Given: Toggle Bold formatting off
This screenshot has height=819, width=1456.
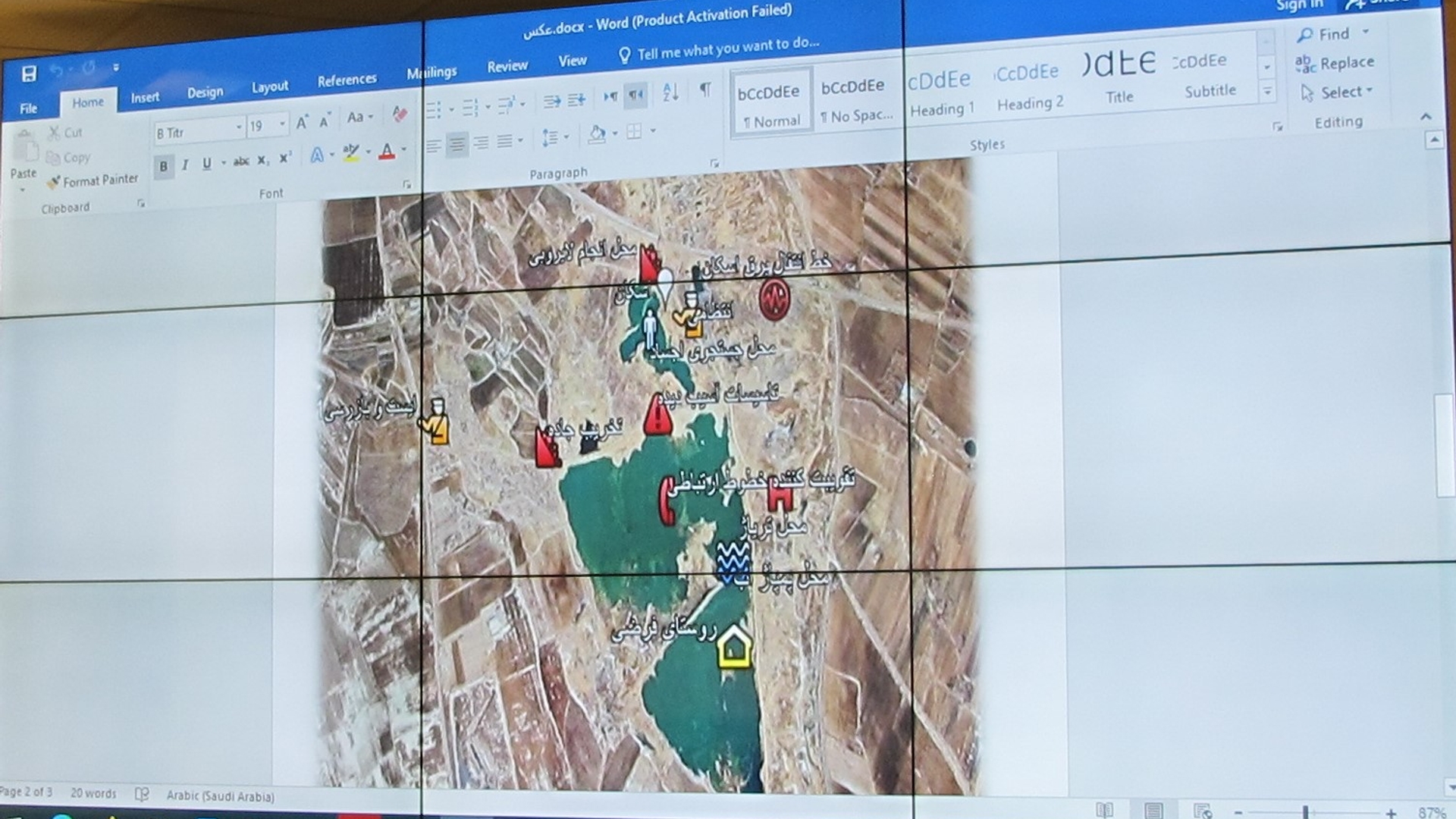Looking at the screenshot, I should pos(163,166).
